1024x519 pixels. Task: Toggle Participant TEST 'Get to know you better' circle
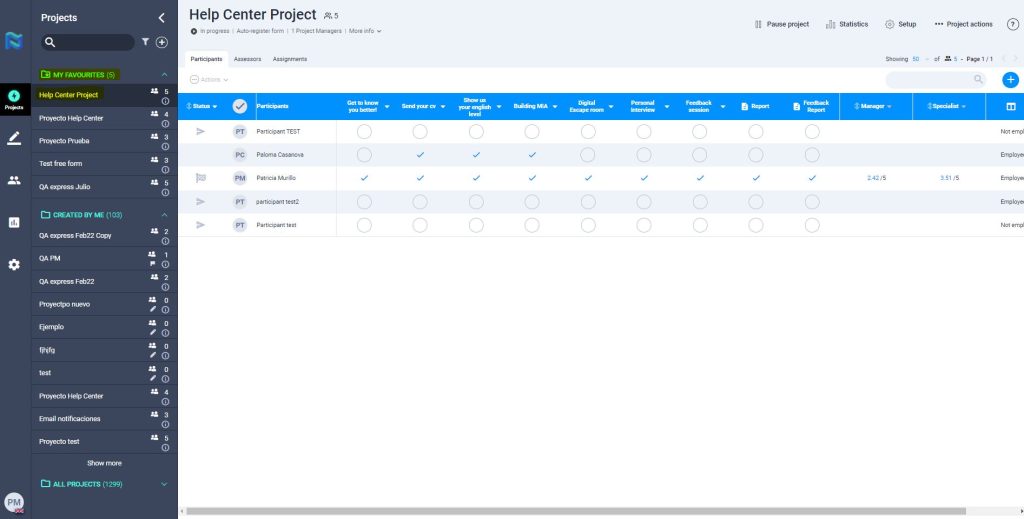[x=364, y=132]
